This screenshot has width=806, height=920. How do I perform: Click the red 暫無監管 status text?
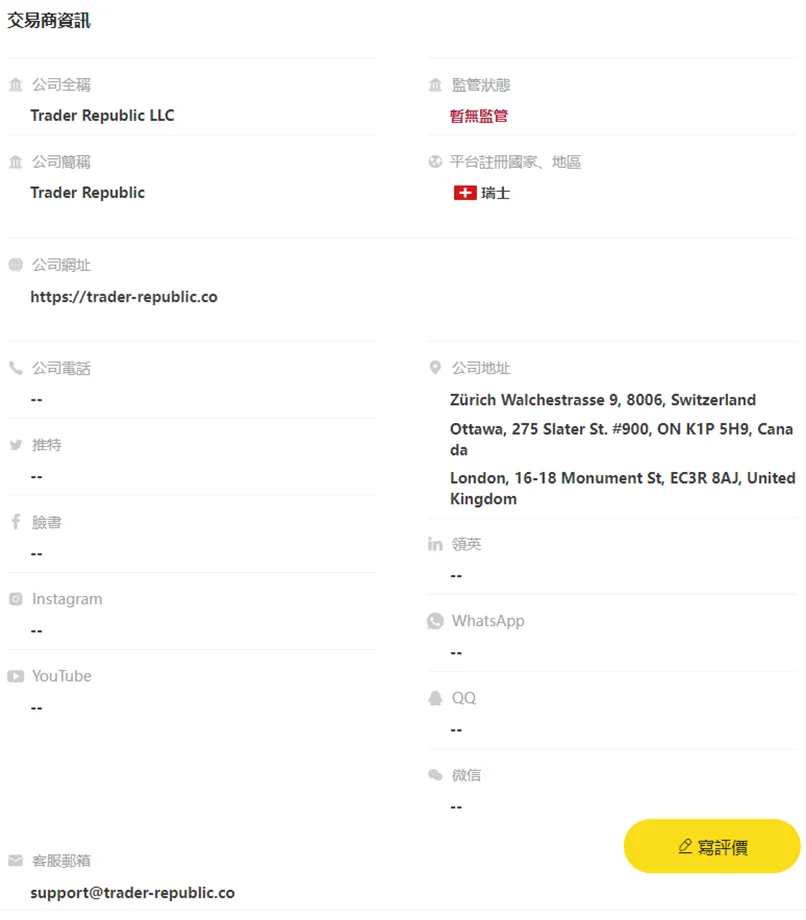[479, 116]
